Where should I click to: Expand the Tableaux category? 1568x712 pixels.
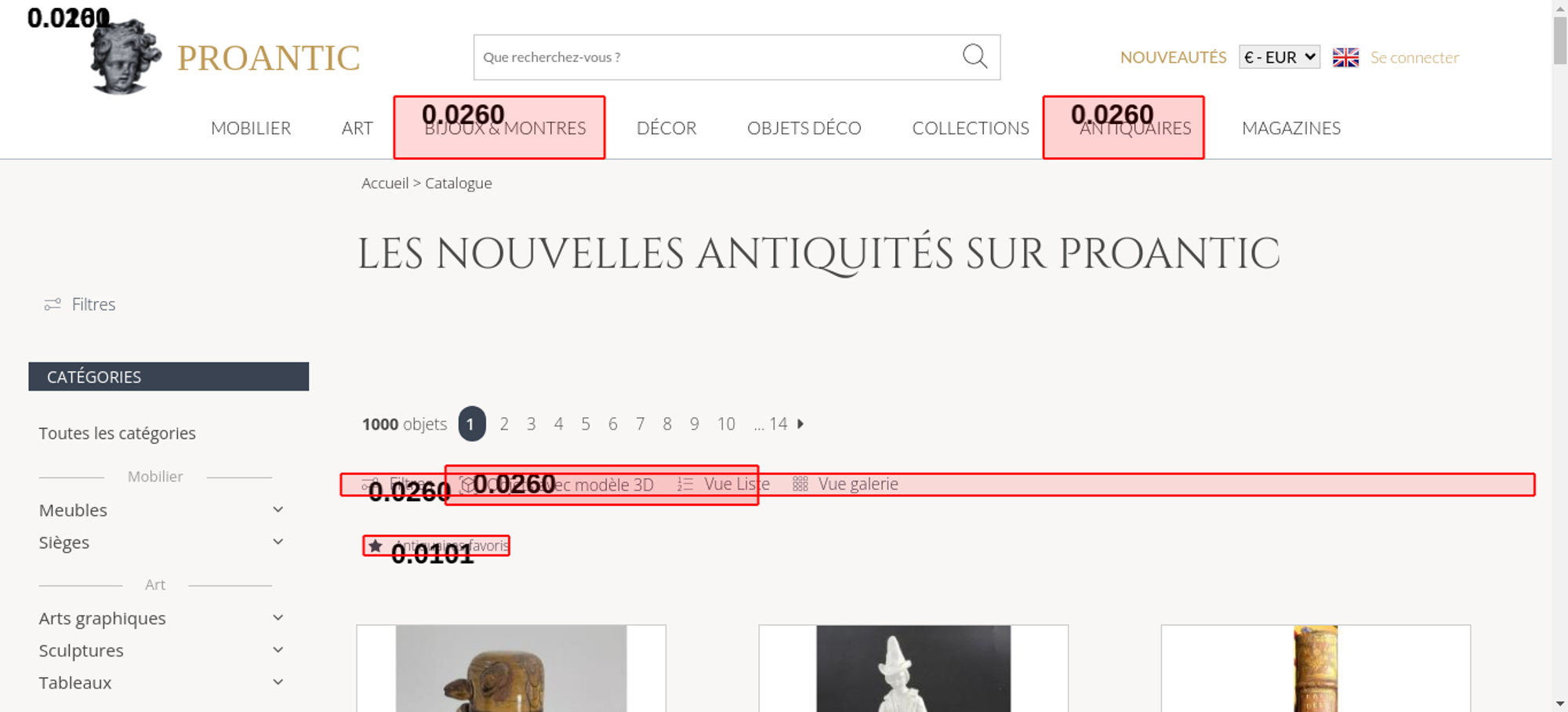(x=278, y=682)
